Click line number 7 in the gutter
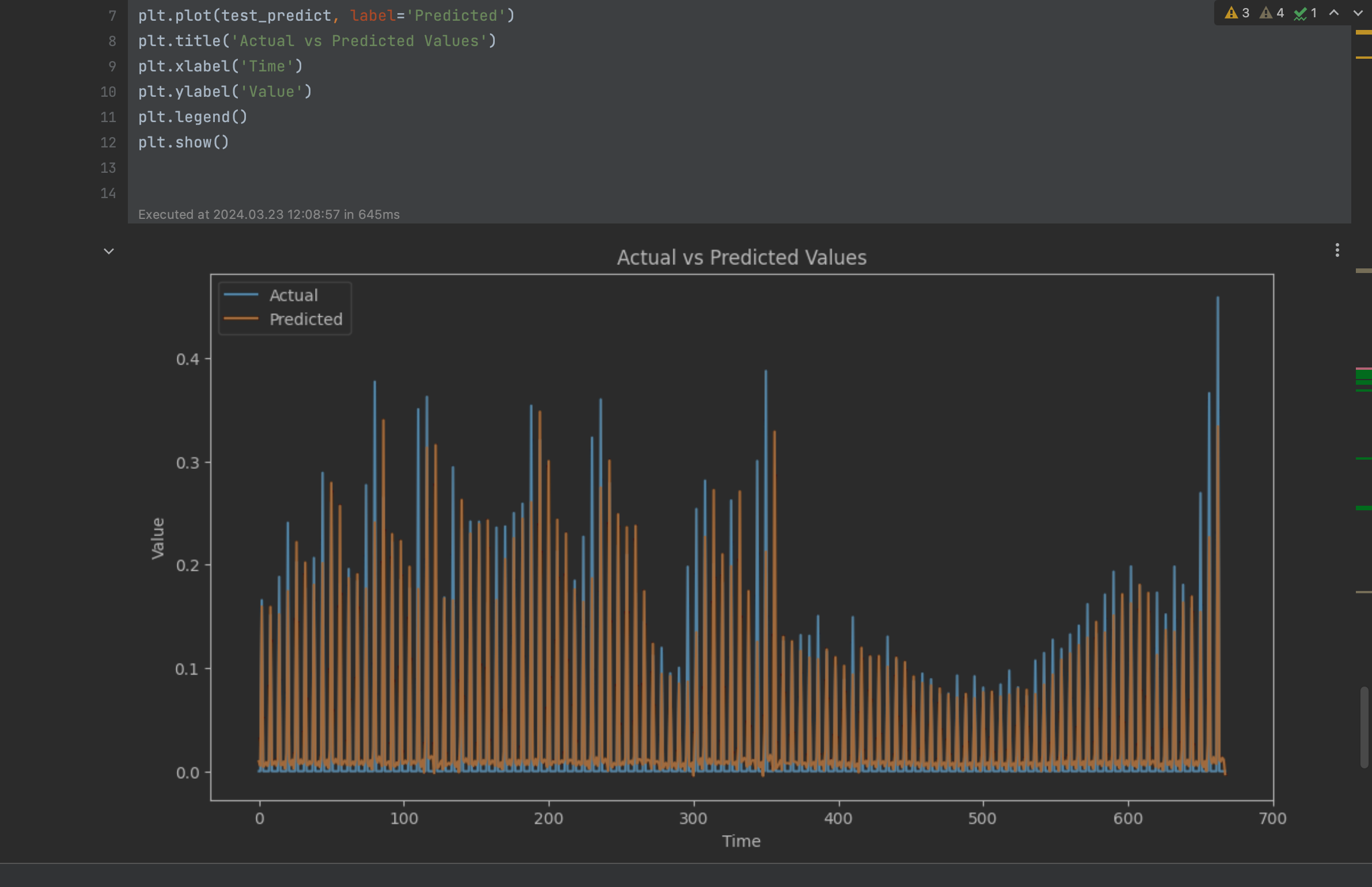This screenshot has height=887, width=1372. (112, 16)
